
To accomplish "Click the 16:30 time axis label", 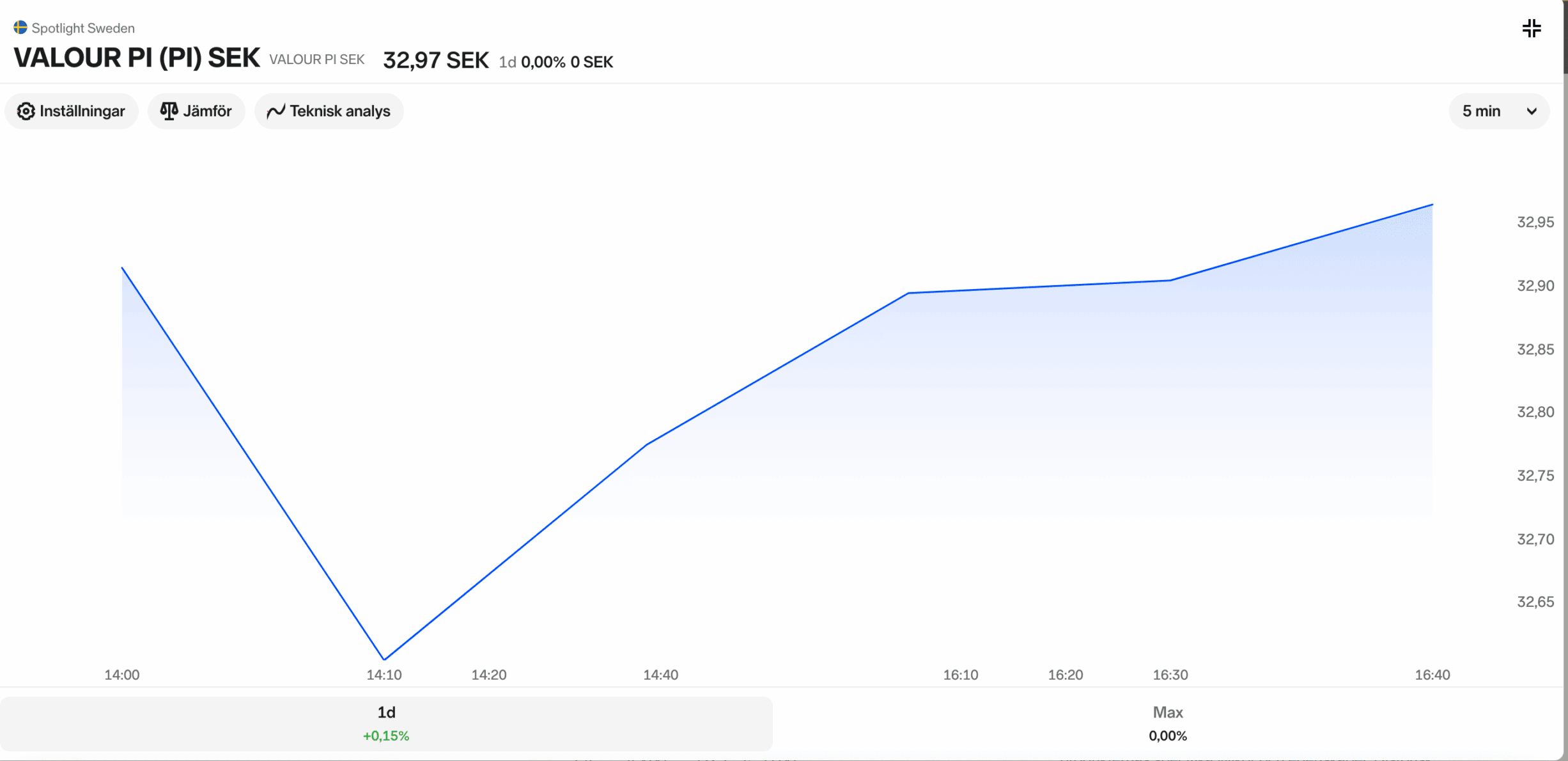I will [1170, 675].
